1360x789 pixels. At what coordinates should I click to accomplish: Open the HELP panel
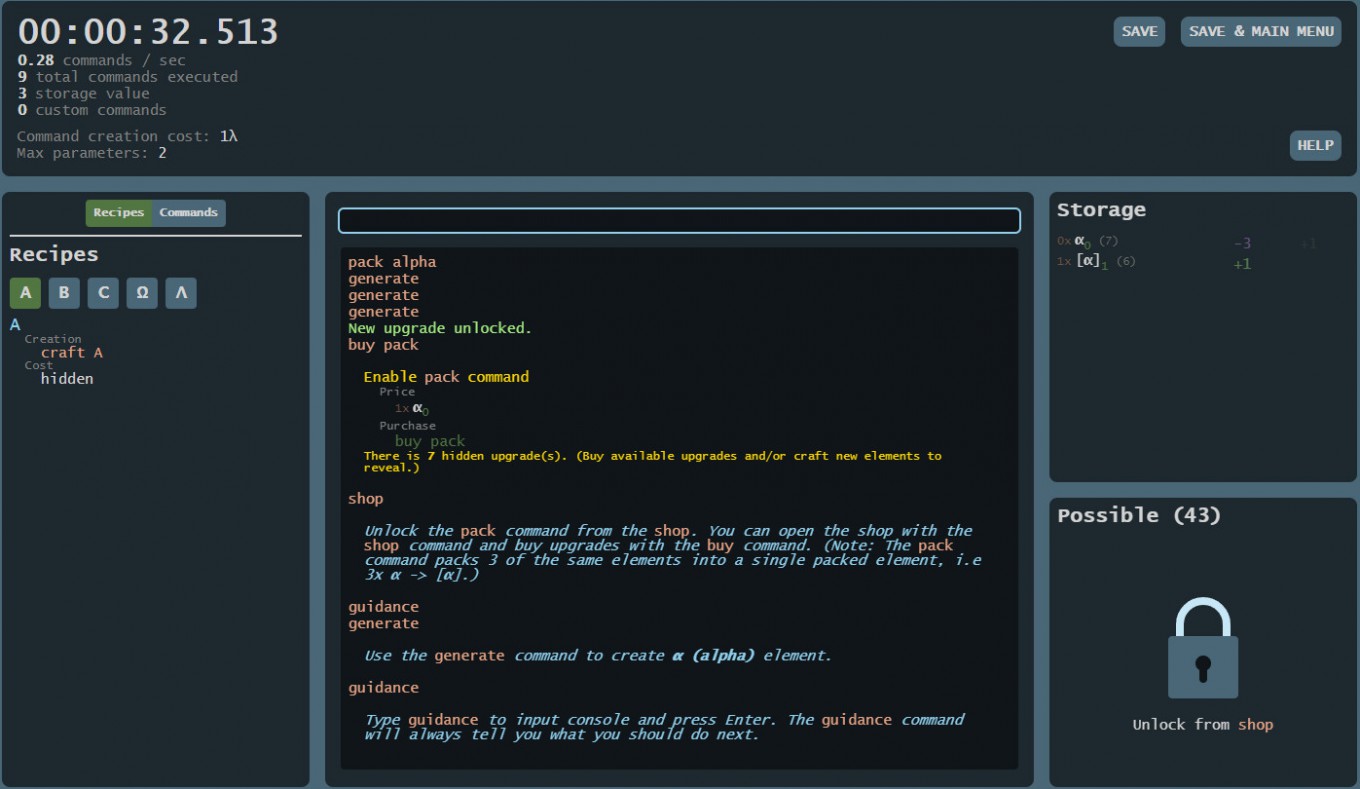[x=1315, y=145]
